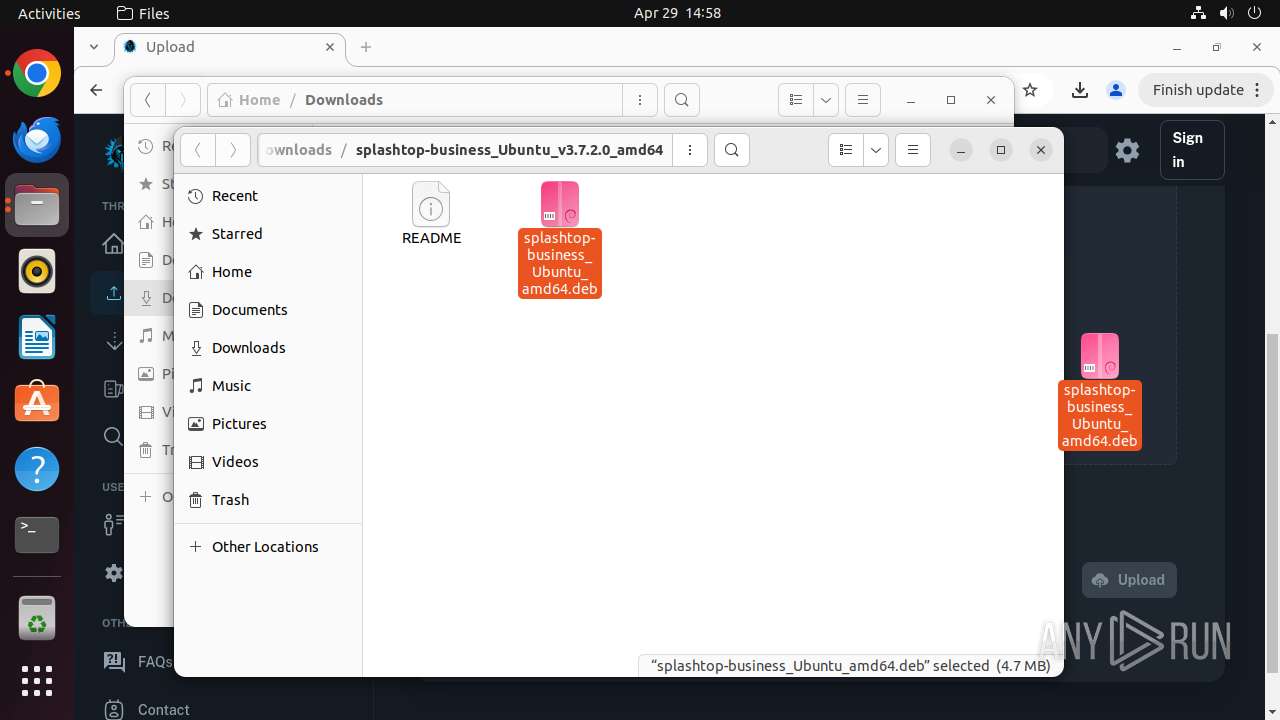Open hamburger menu in front Files window
The image size is (1280, 720).
(x=912, y=150)
